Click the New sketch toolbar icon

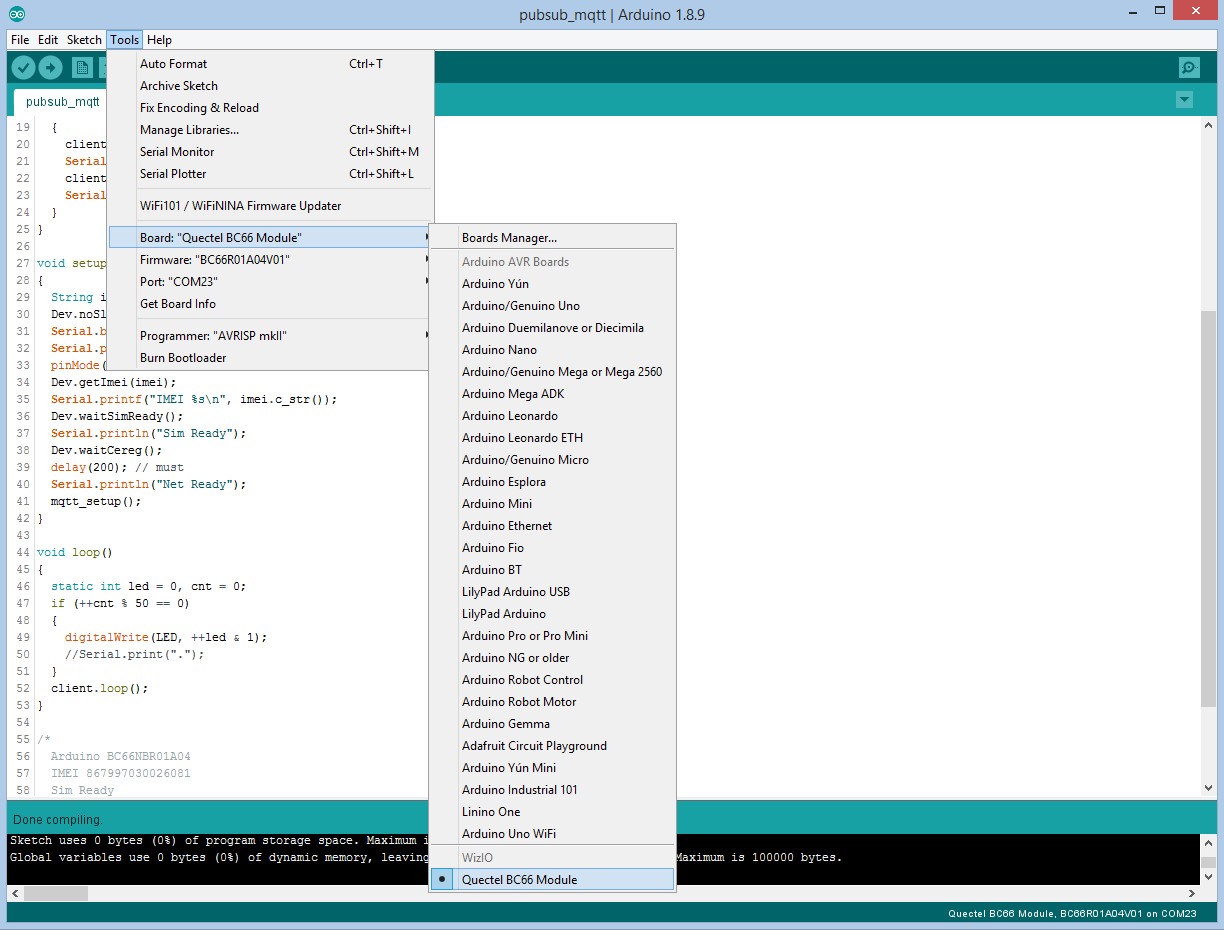click(x=83, y=67)
